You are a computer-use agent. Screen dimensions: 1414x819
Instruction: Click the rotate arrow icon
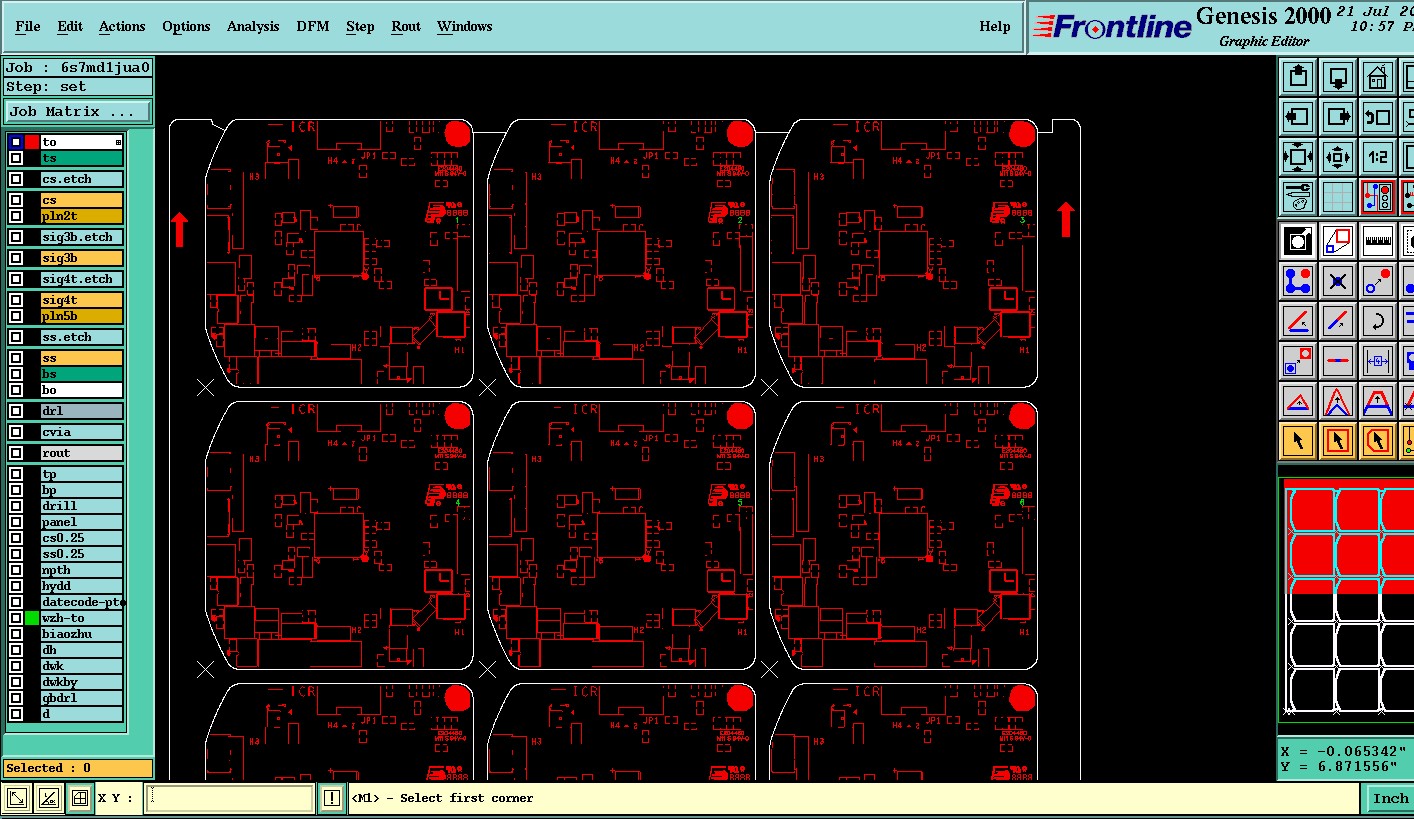coord(1378,321)
